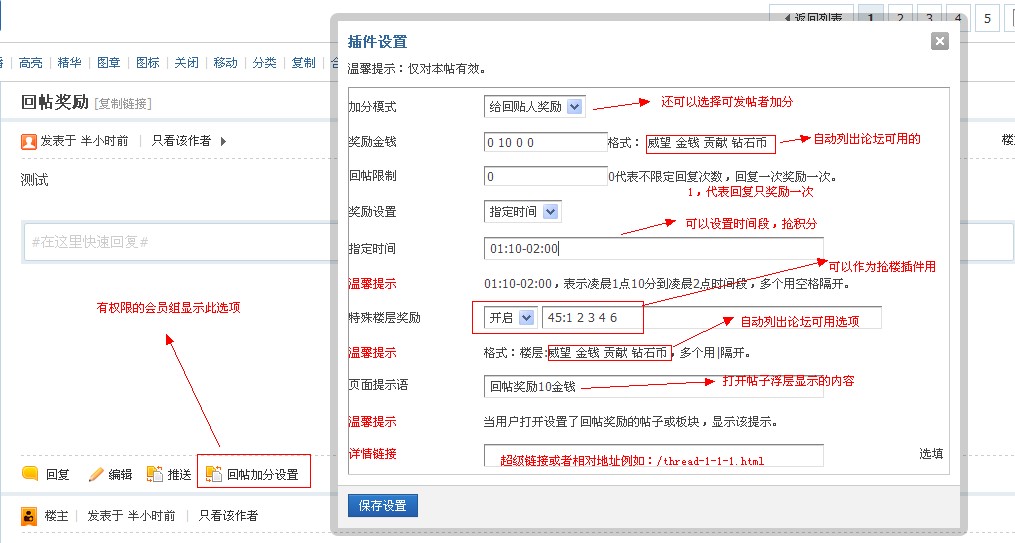
Task: Close the 插件设置 dialog
Action: (939, 41)
